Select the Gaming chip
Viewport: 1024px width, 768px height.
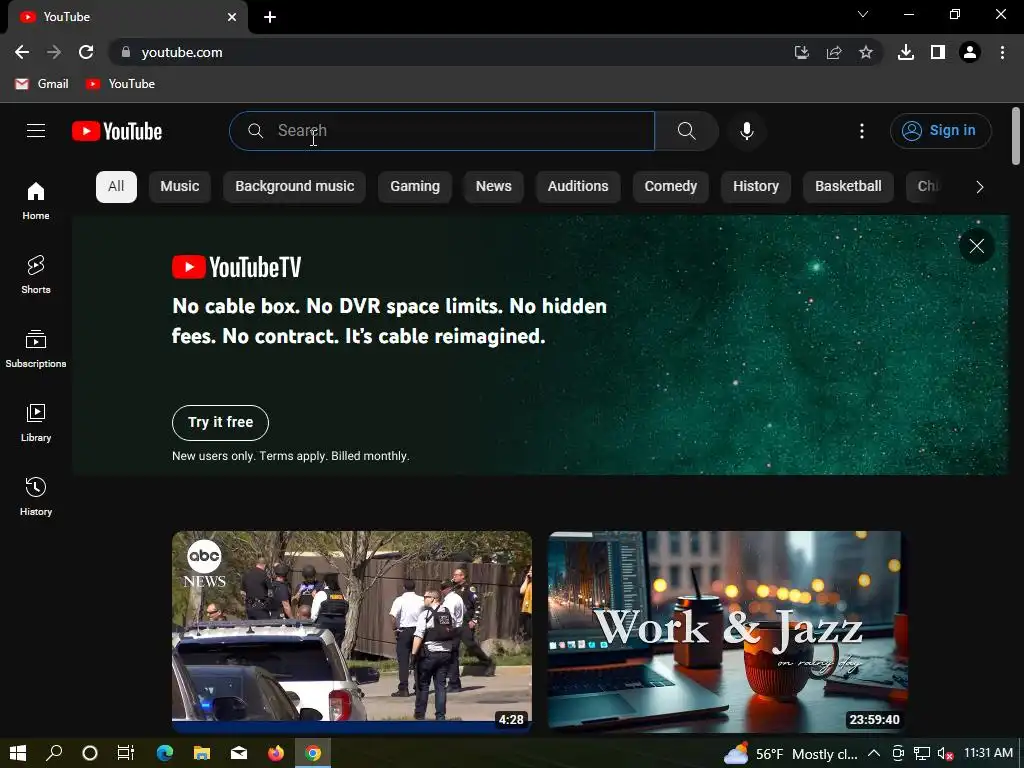[415, 187]
